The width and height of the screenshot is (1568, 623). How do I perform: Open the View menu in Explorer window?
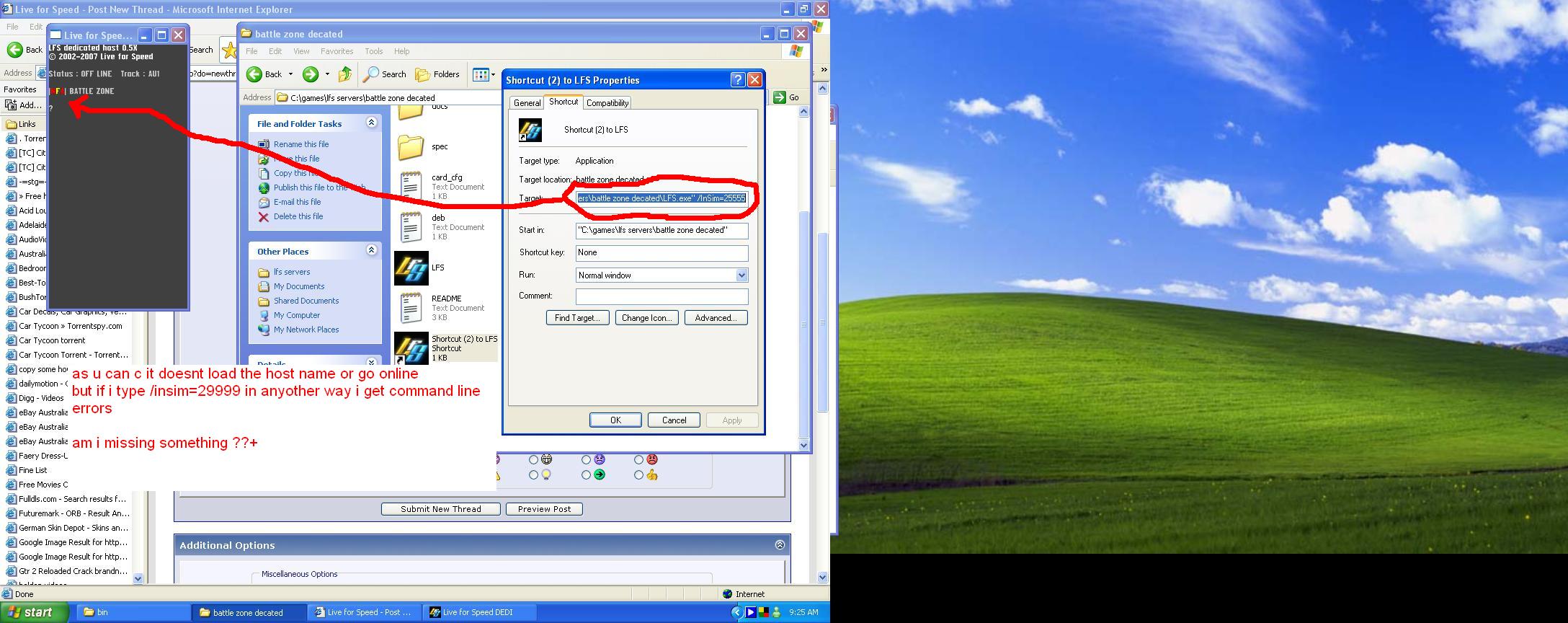coord(301,51)
